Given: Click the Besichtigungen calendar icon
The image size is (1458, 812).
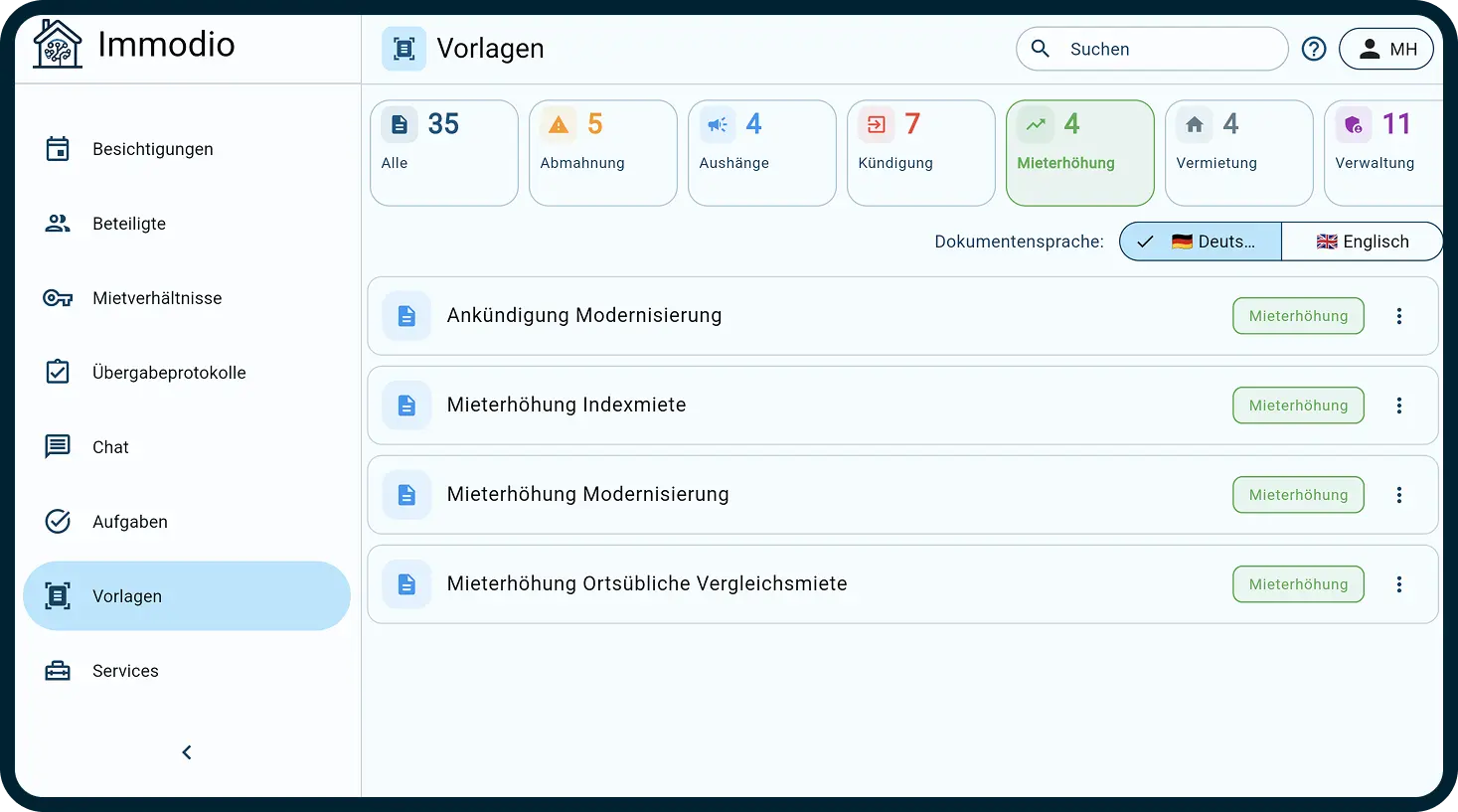Looking at the screenshot, I should (58, 149).
